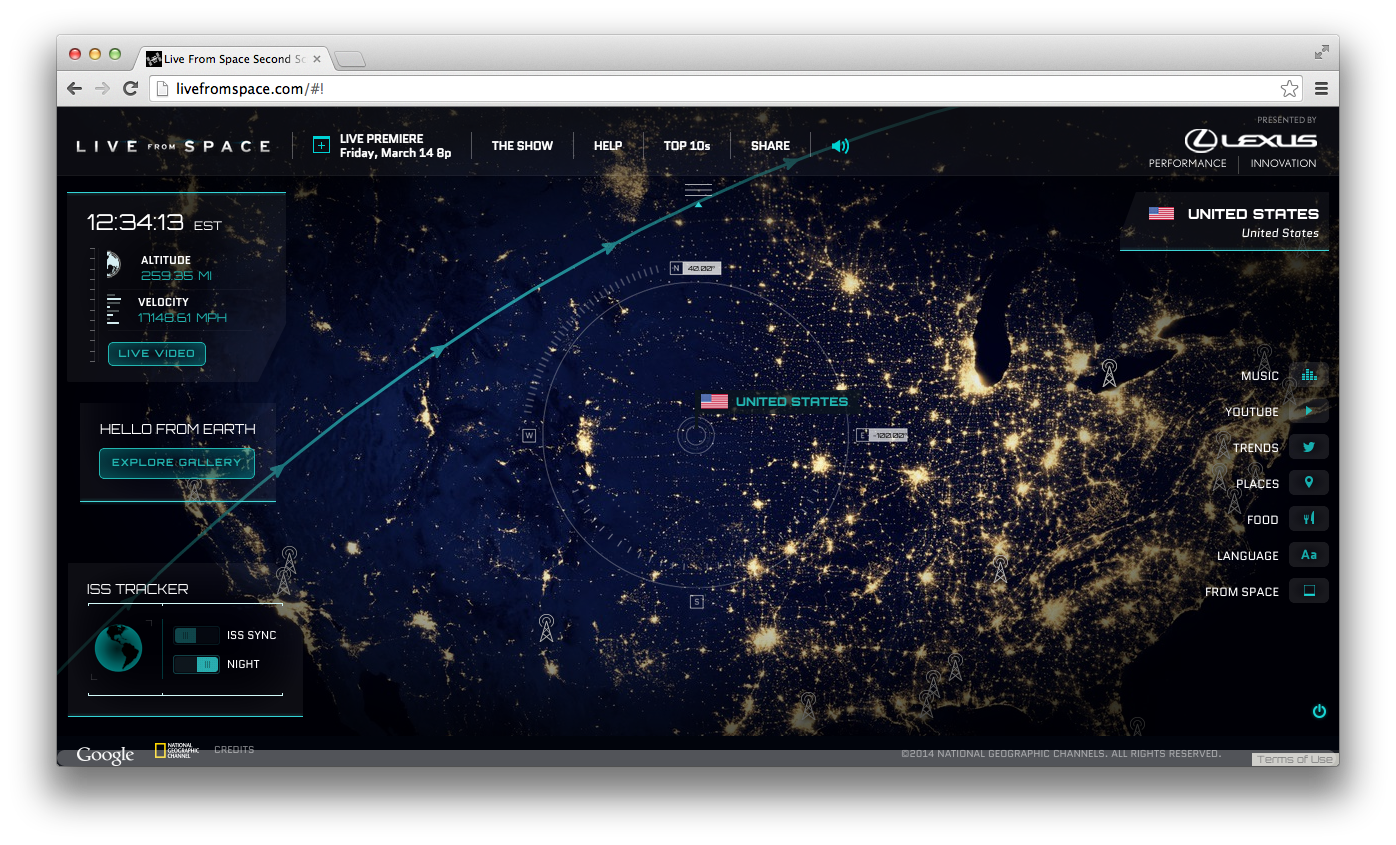Open the Chrome hamburger menu
Viewport: 1396px width, 845px height.
tap(1321, 88)
